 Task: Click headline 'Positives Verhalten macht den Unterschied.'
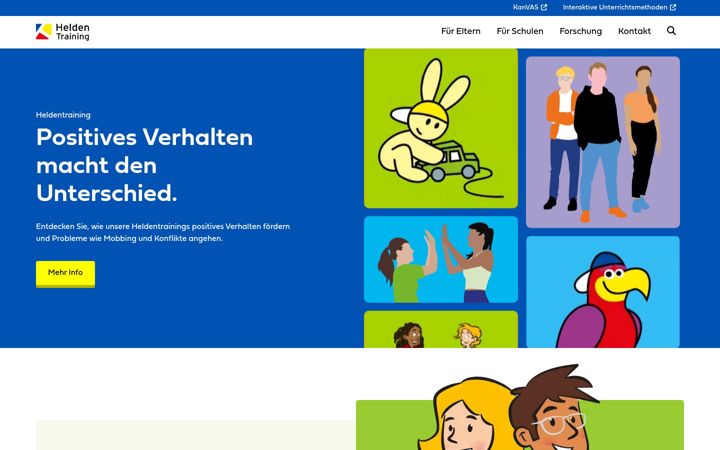(x=144, y=165)
